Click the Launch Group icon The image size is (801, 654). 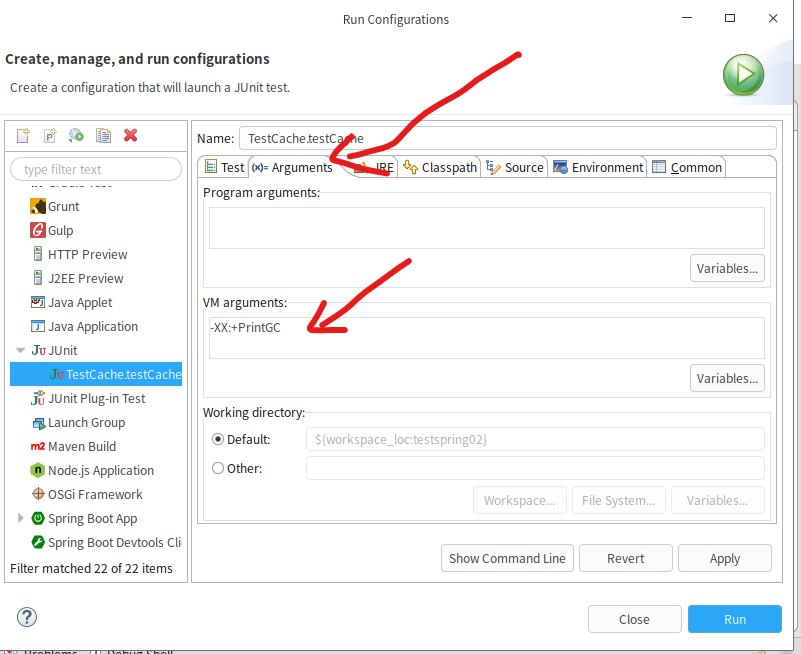pyautogui.click(x=39, y=423)
